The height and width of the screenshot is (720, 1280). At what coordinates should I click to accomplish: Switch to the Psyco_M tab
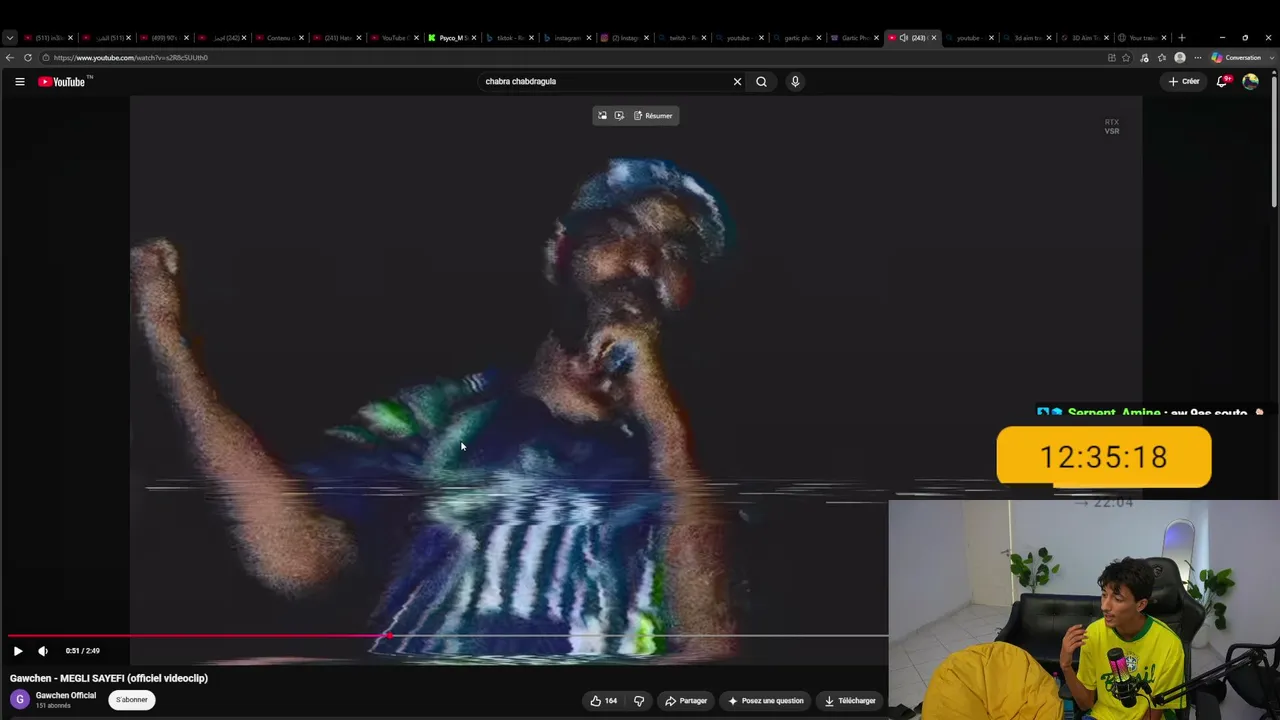coord(451,38)
